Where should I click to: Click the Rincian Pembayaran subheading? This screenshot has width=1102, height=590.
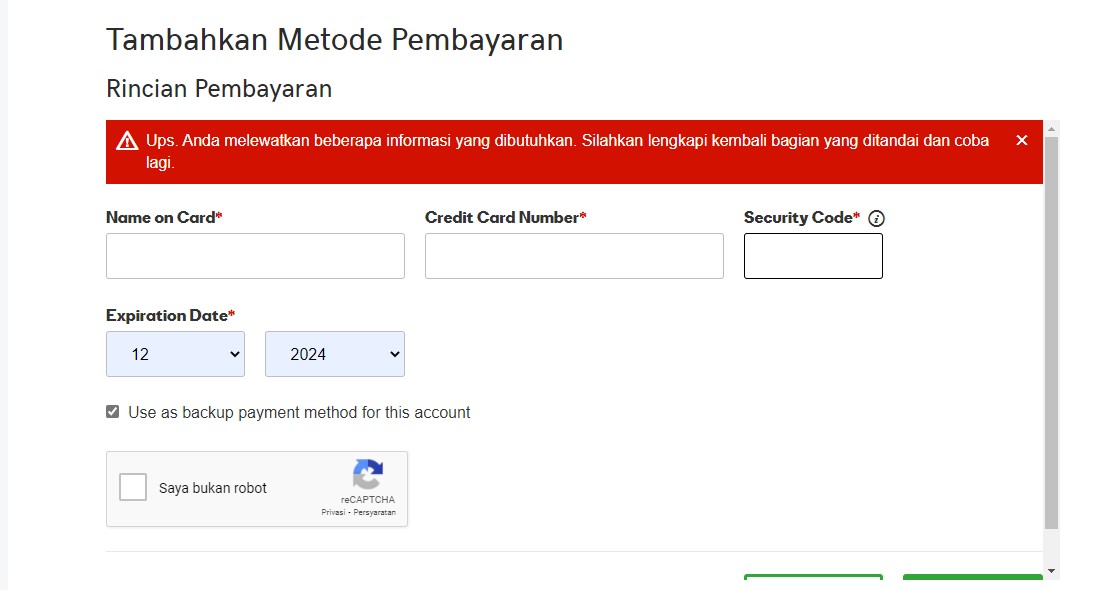[x=219, y=89]
